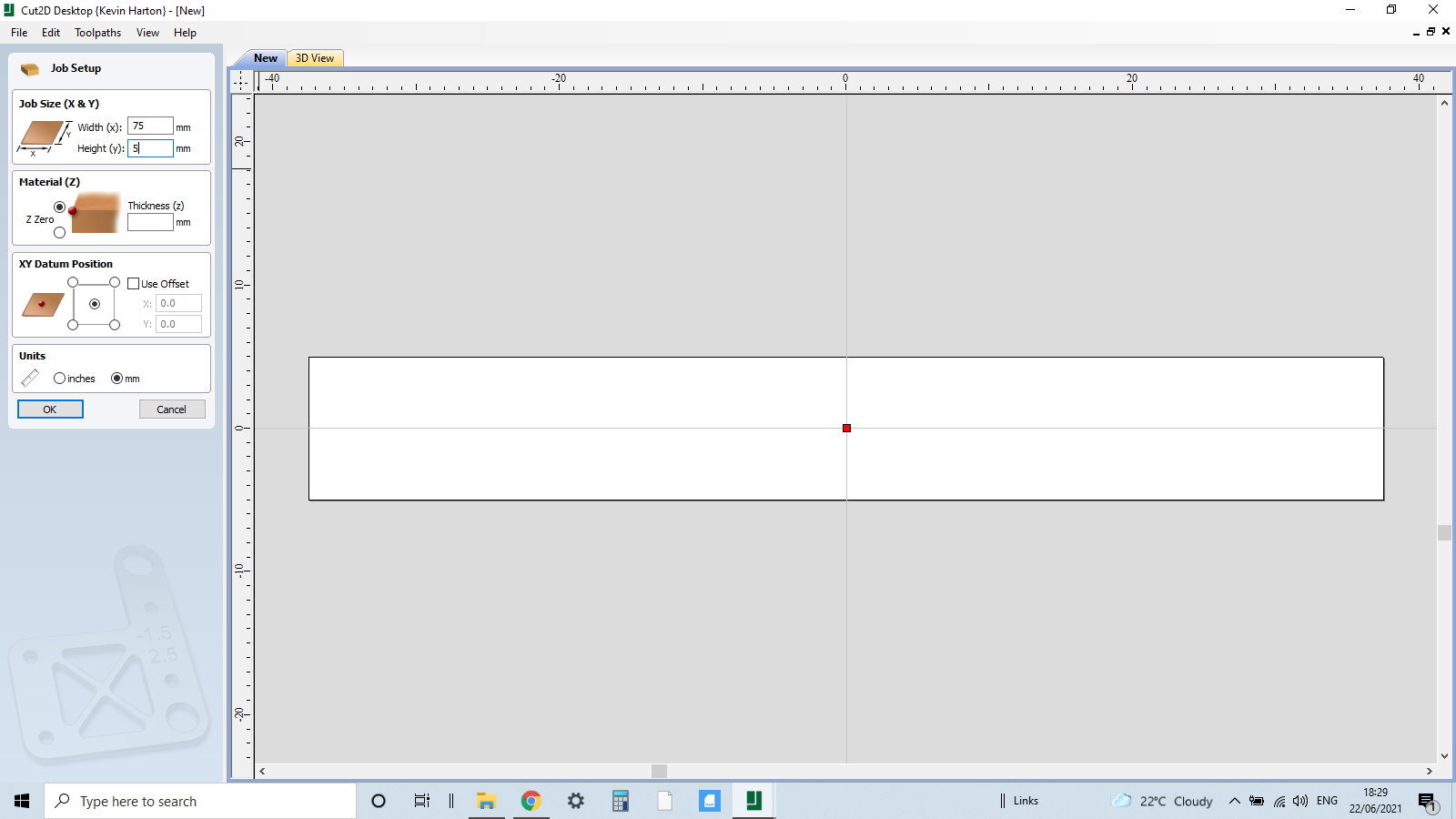This screenshot has width=1456, height=819.
Task: Open the Toolpaths menu
Action: pyautogui.click(x=97, y=33)
